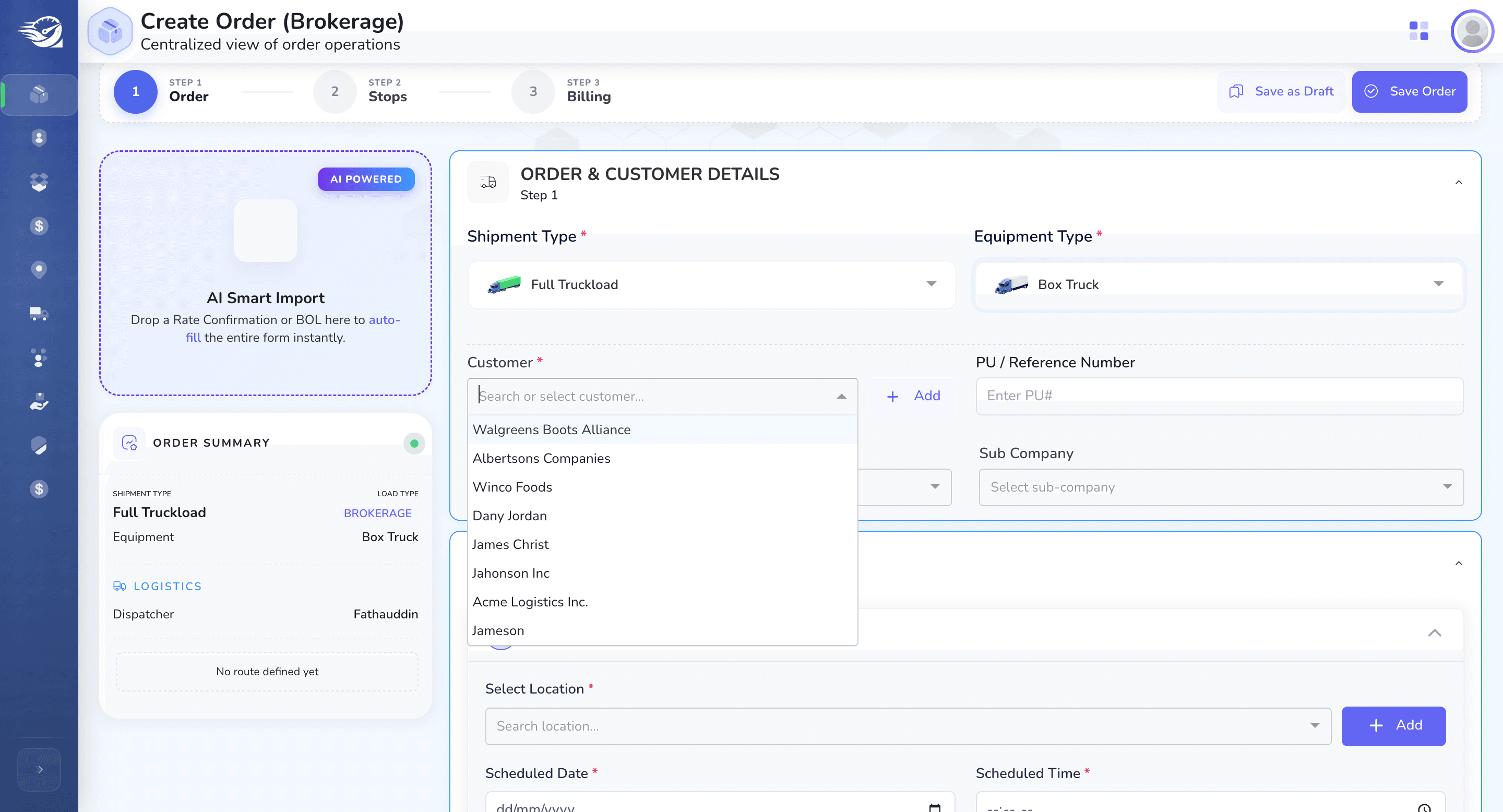Click the hand-holding sidebar icon
1503x812 pixels.
tap(39, 401)
